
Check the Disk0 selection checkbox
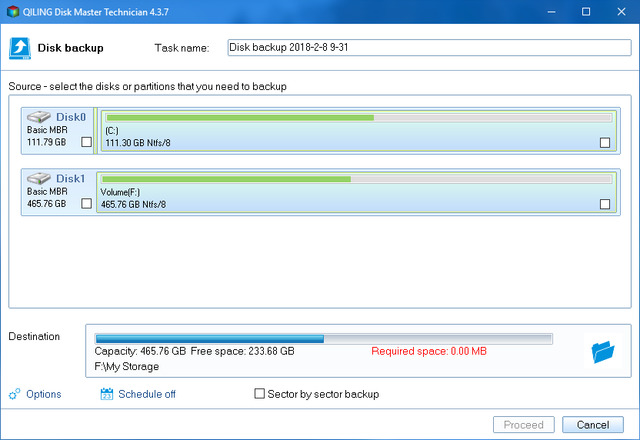[86, 142]
